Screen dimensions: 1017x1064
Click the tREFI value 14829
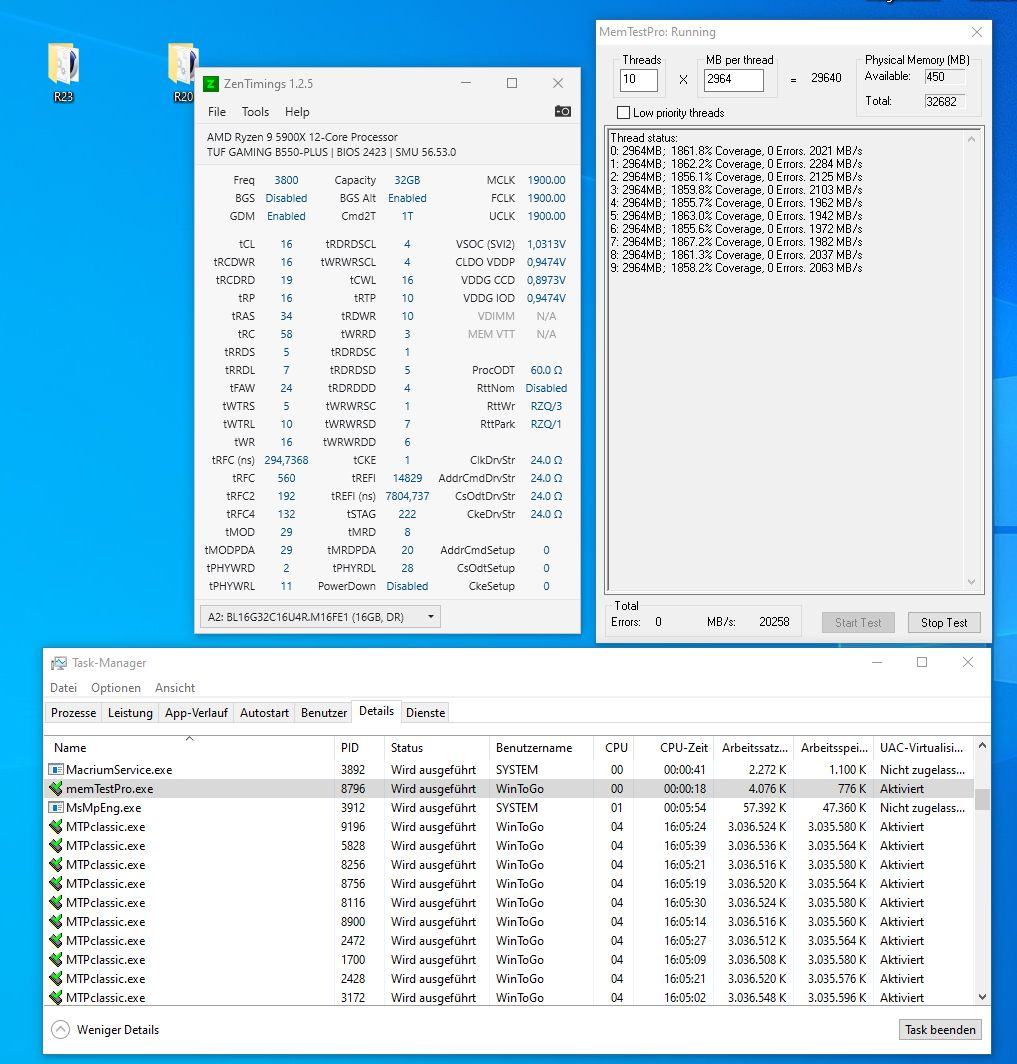tap(407, 478)
